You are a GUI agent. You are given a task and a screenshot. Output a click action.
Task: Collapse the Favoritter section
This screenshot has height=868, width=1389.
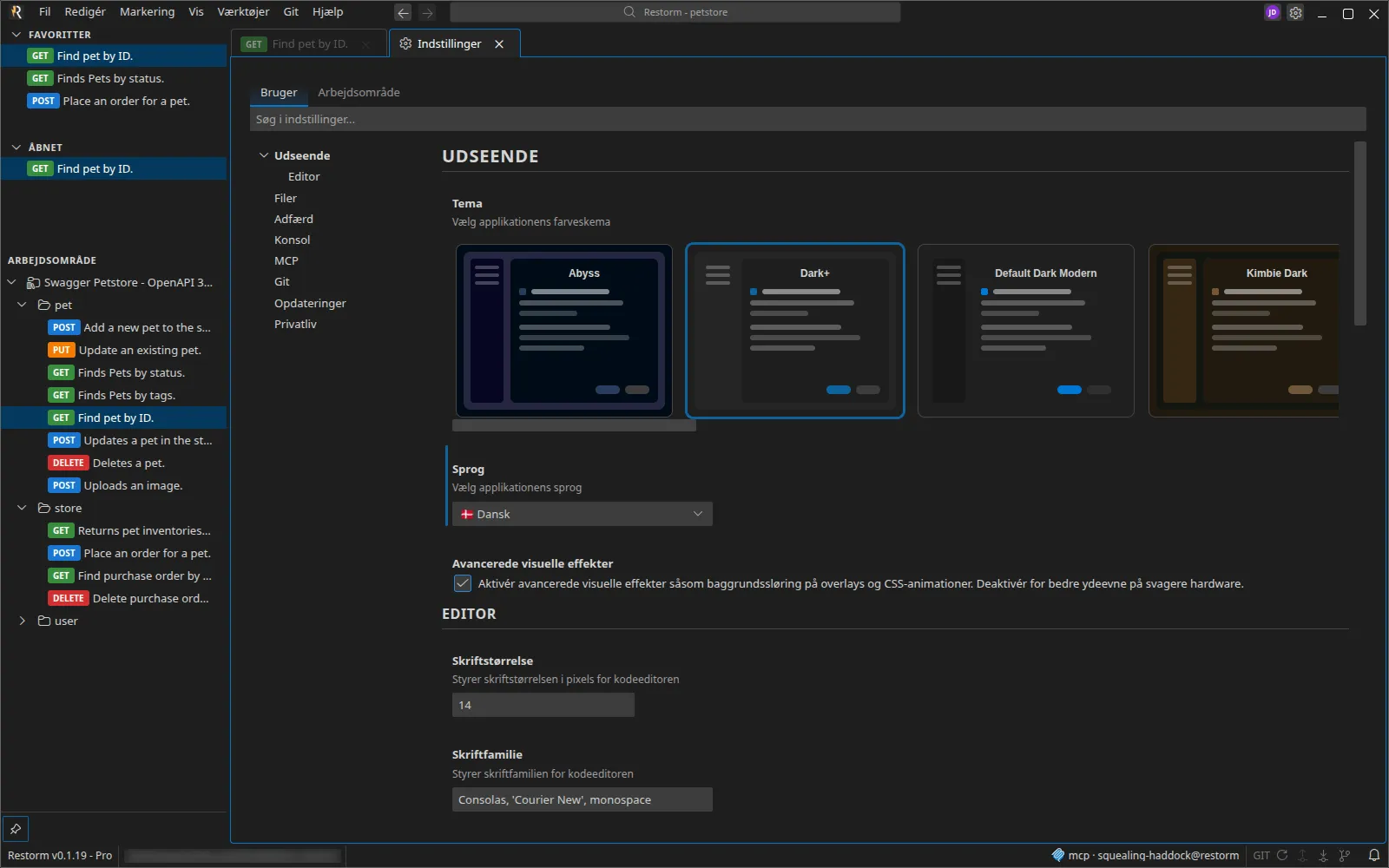tap(16, 35)
